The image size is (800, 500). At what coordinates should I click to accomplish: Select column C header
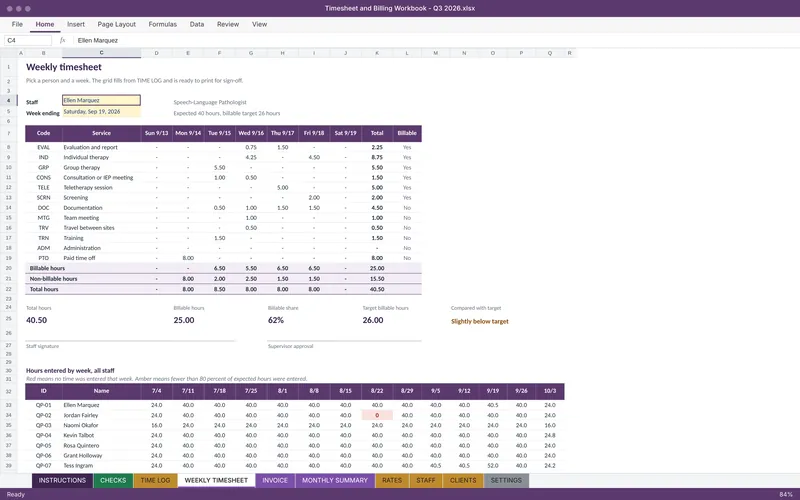point(101,53)
